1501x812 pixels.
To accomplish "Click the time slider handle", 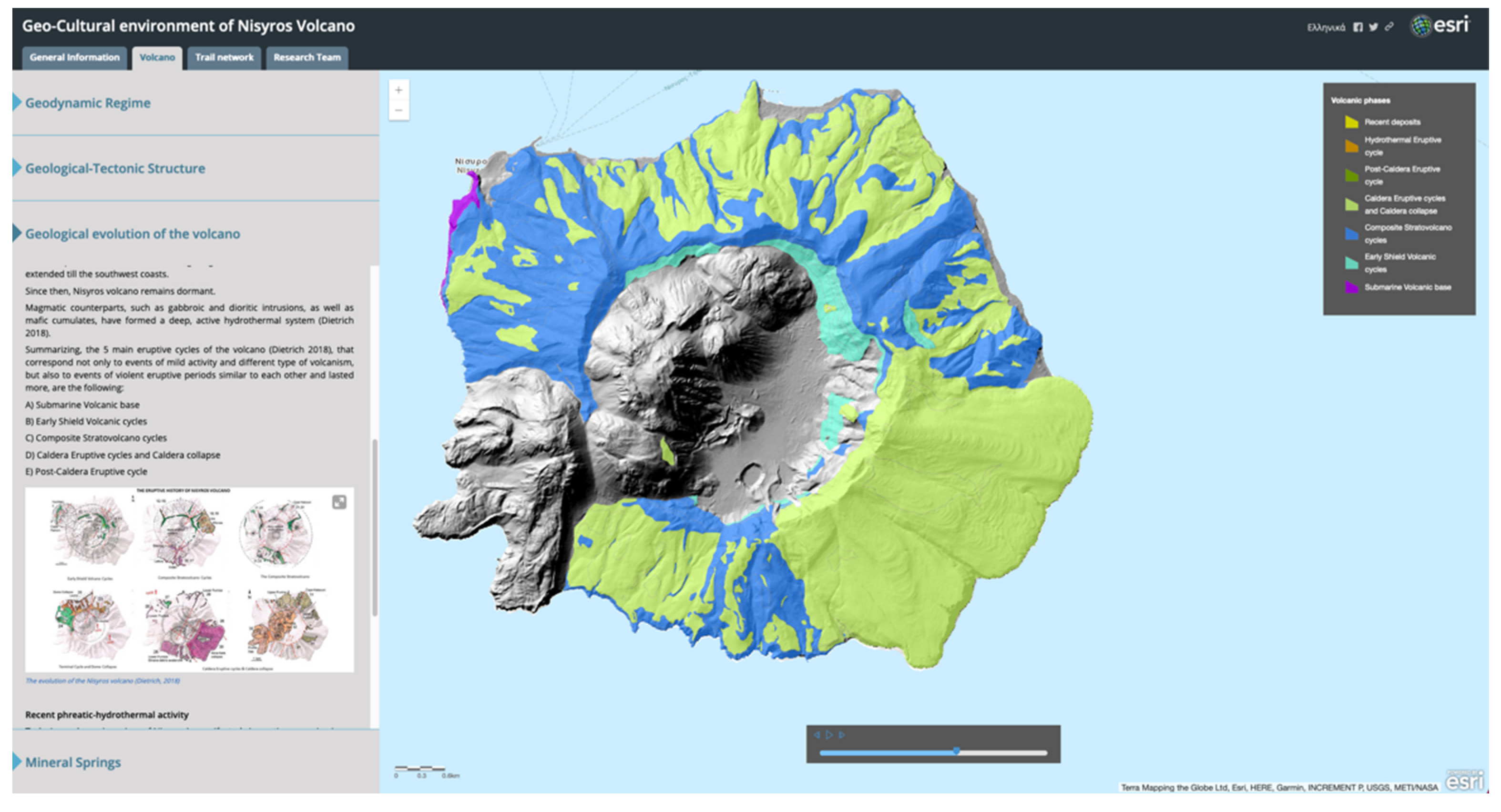I will pyautogui.click(x=956, y=752).
